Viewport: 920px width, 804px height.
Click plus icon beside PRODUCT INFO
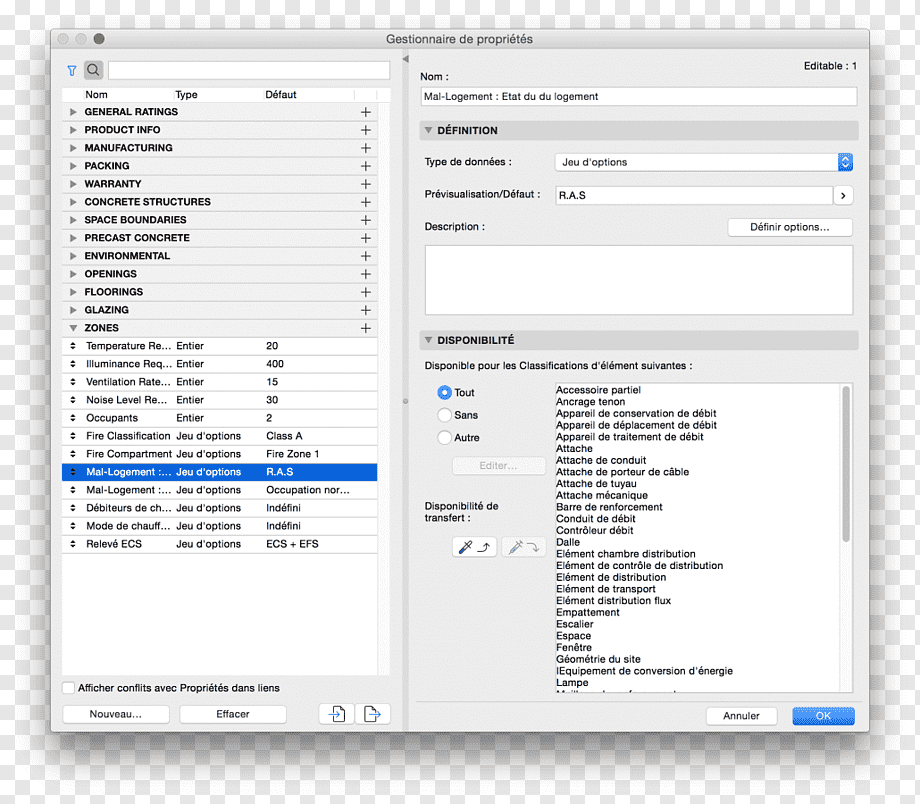click(366, 130)
